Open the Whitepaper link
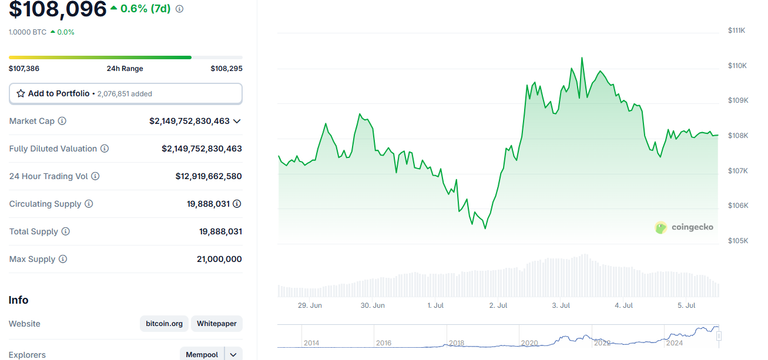This screenshot has height=360, width=768. [x=216, y=324]
